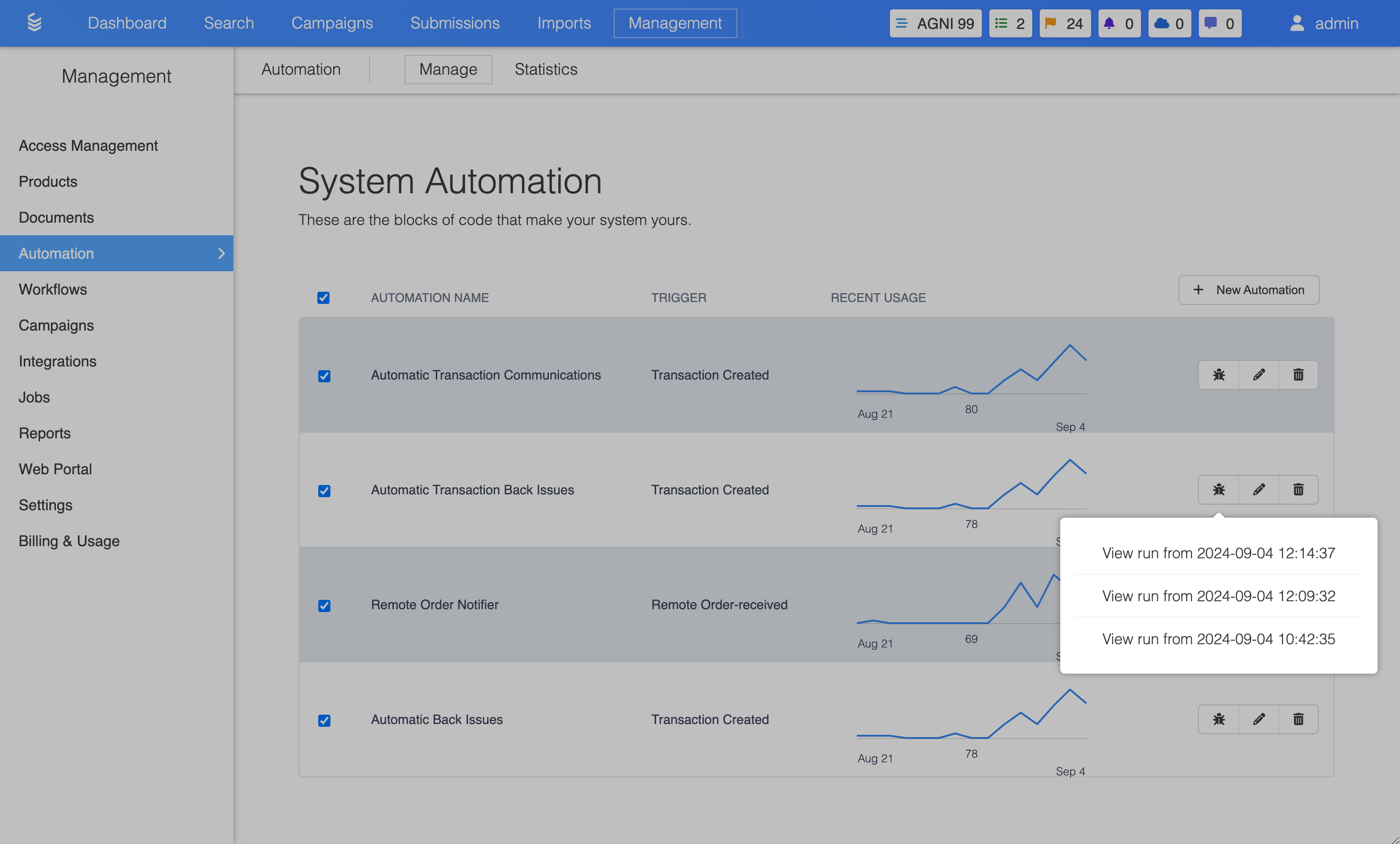Open the AGNI 99 list badge
The width and height of the screenshot is (1400, 844).
[x=935, y=23]
